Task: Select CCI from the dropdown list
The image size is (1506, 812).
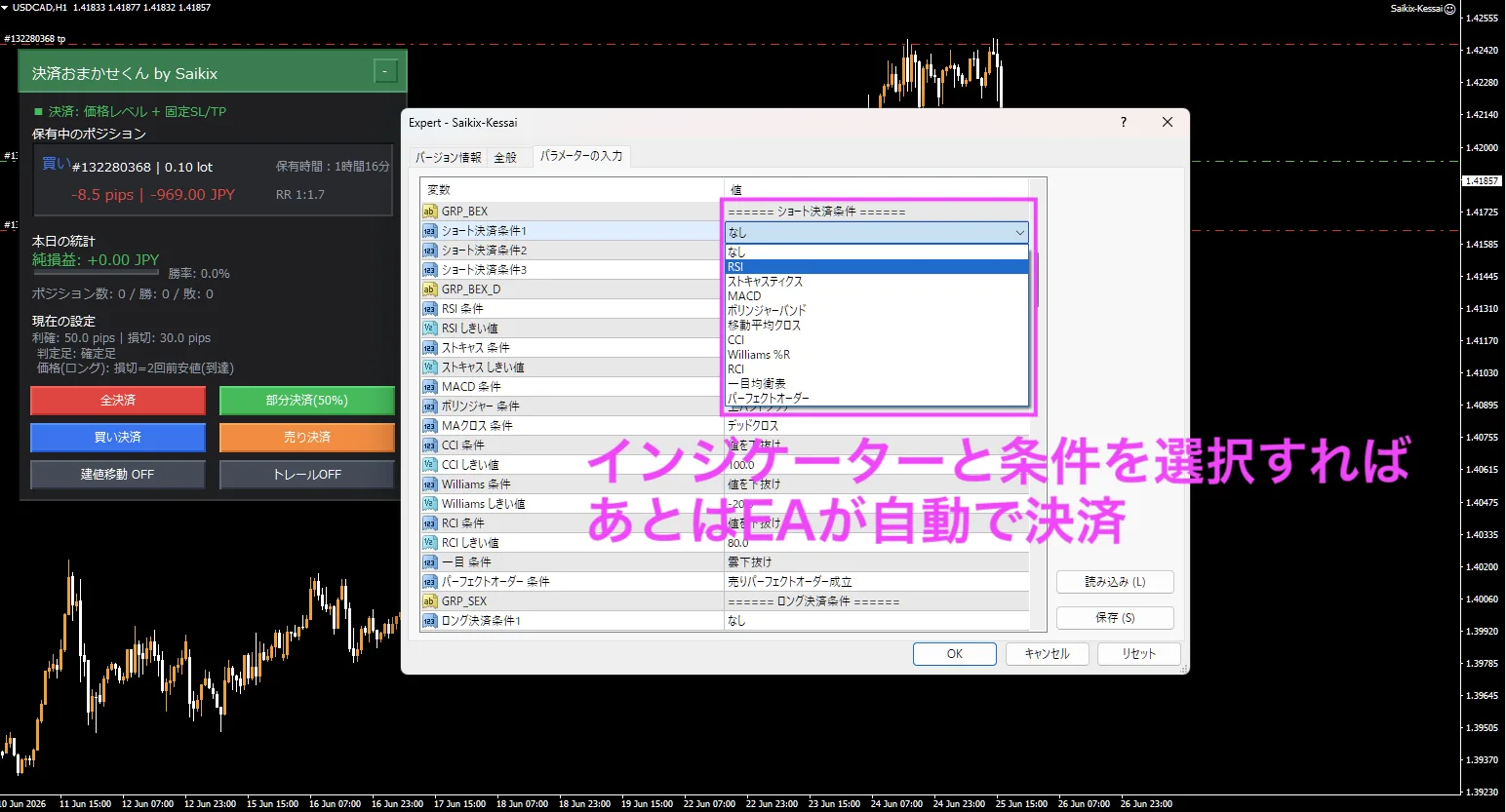Action: tap(877, 339)
